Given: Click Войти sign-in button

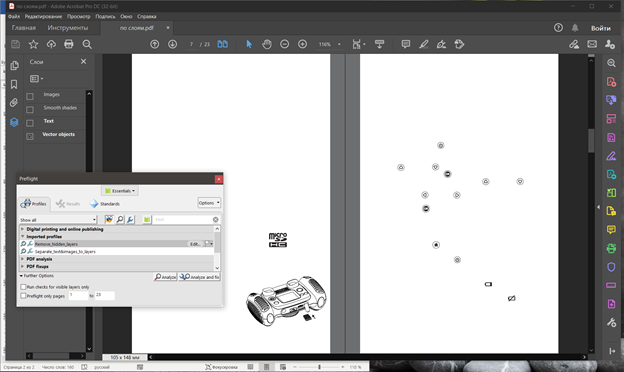Looking at the screenshot, I should click(601, 28).
